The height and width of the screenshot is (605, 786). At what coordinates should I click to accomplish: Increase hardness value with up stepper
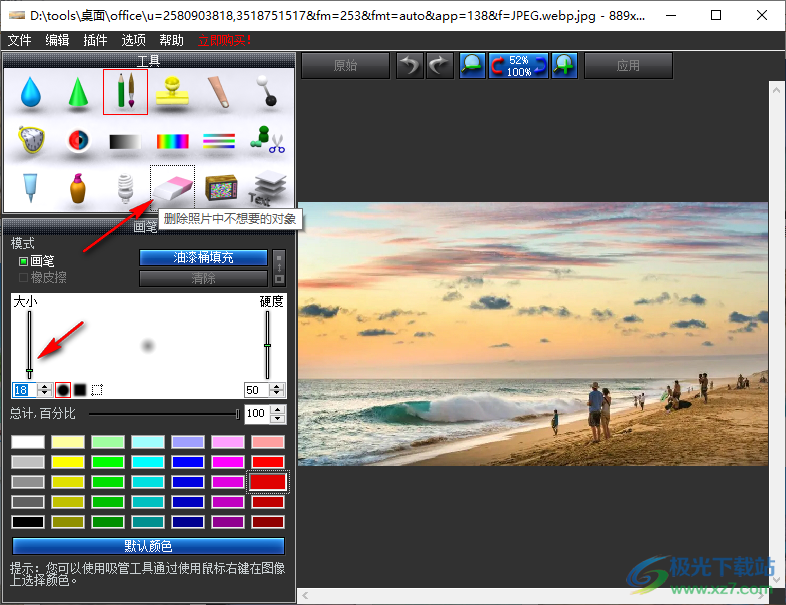pyautogui.click(x=277, y=386)
